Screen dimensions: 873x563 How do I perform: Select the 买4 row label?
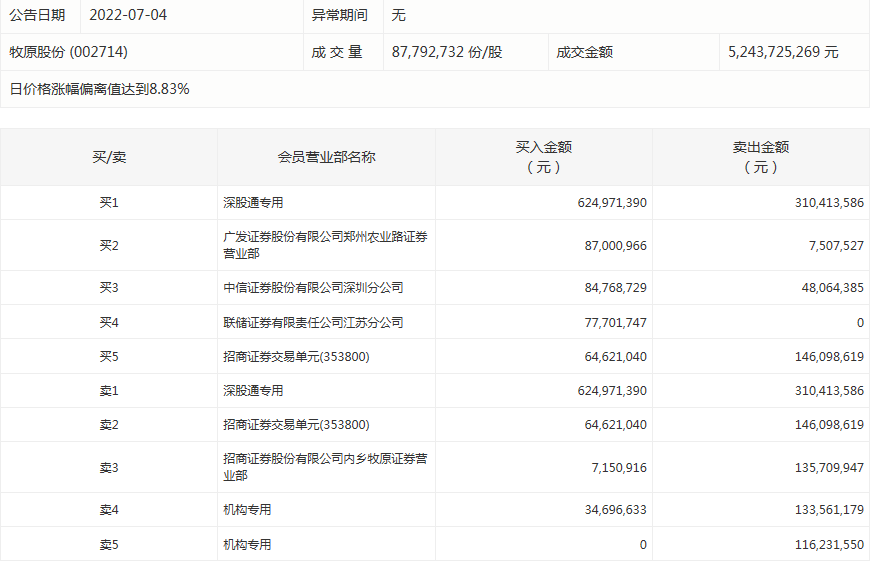pyautogui.click(x=109, y=323)
